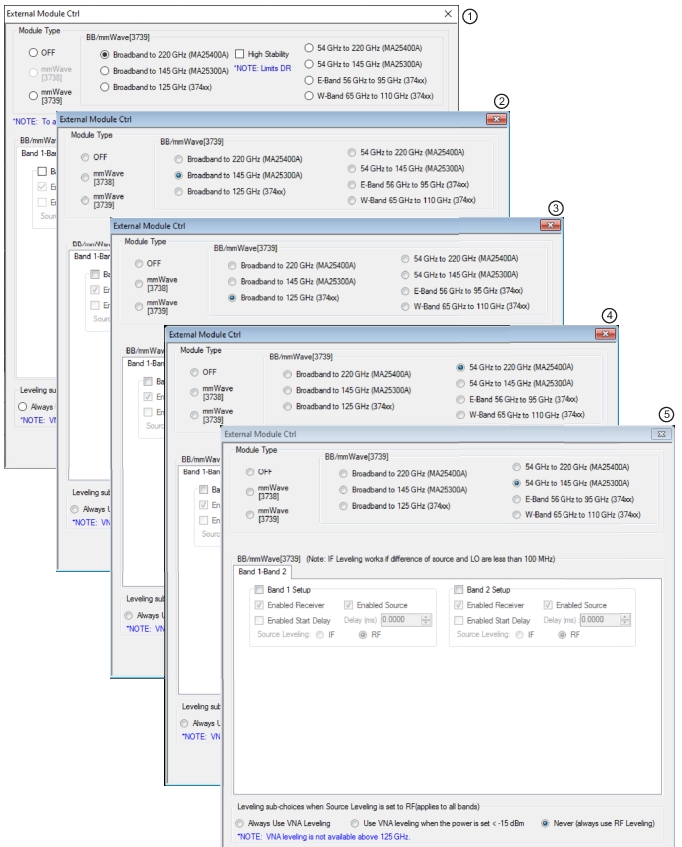The width and height of the screenshot is (682, 847).
Task: Toggle Band 2 Enabled Start Delay checkbox
Action: pos(458,621)
